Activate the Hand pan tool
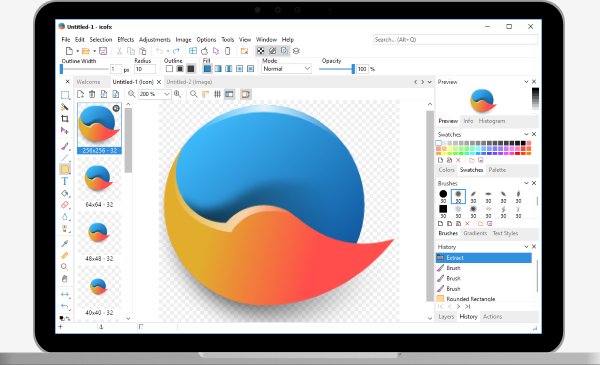 point(65,279)
